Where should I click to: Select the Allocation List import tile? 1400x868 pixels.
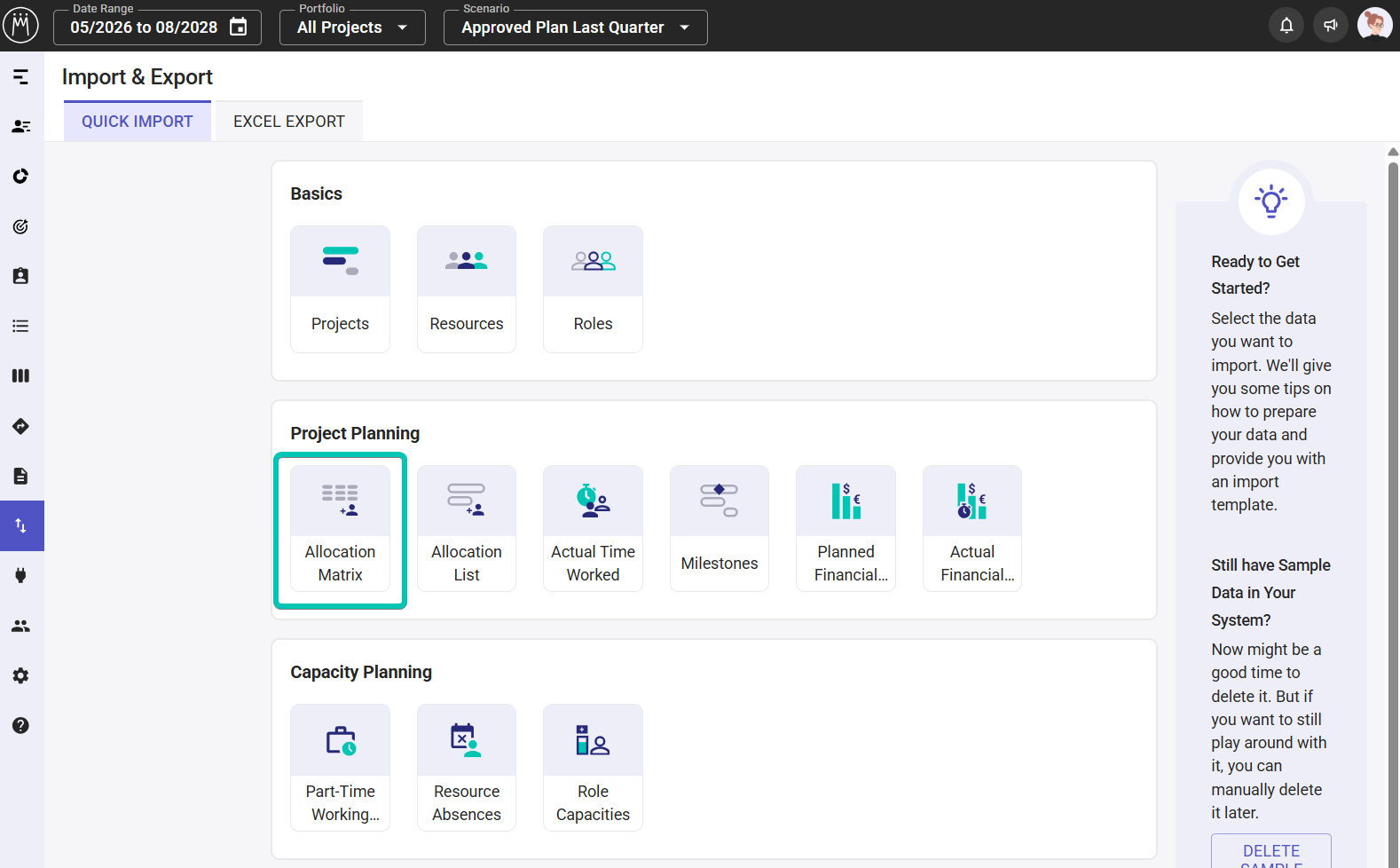point(467,529)
